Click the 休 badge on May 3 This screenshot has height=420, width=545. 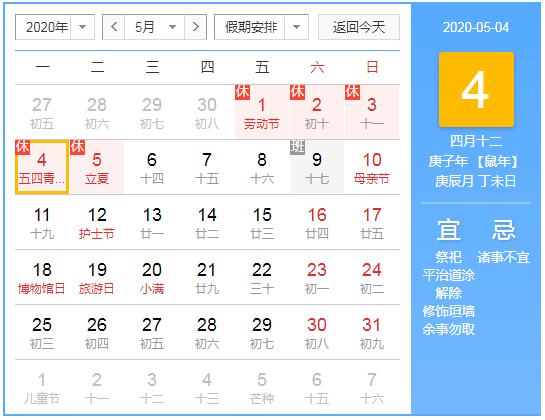[x=352, y=92]
